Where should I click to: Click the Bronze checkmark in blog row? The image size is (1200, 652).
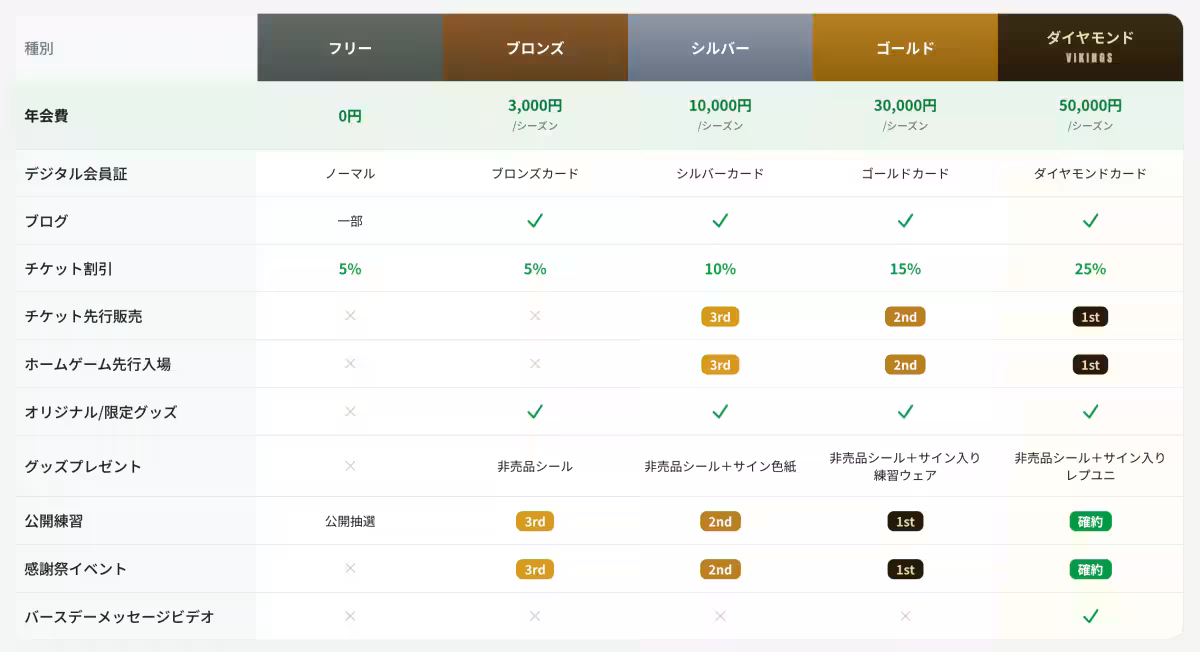pyautogui.click(x=535, y=220)
